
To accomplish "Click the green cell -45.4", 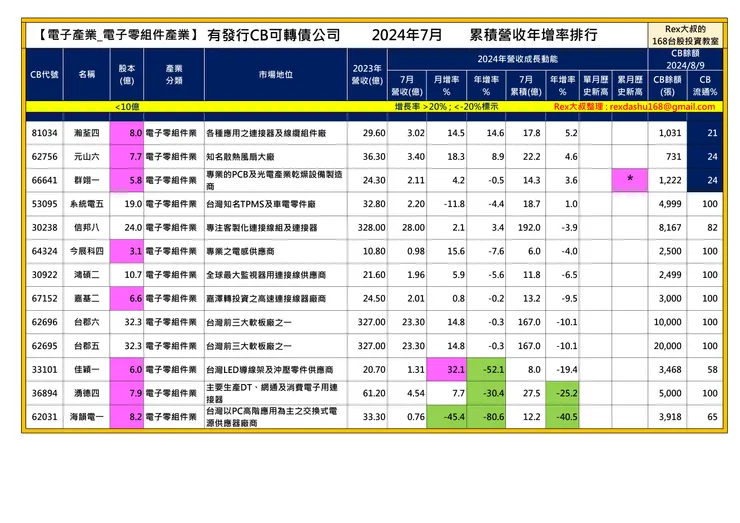I will [x=446, y=417].
